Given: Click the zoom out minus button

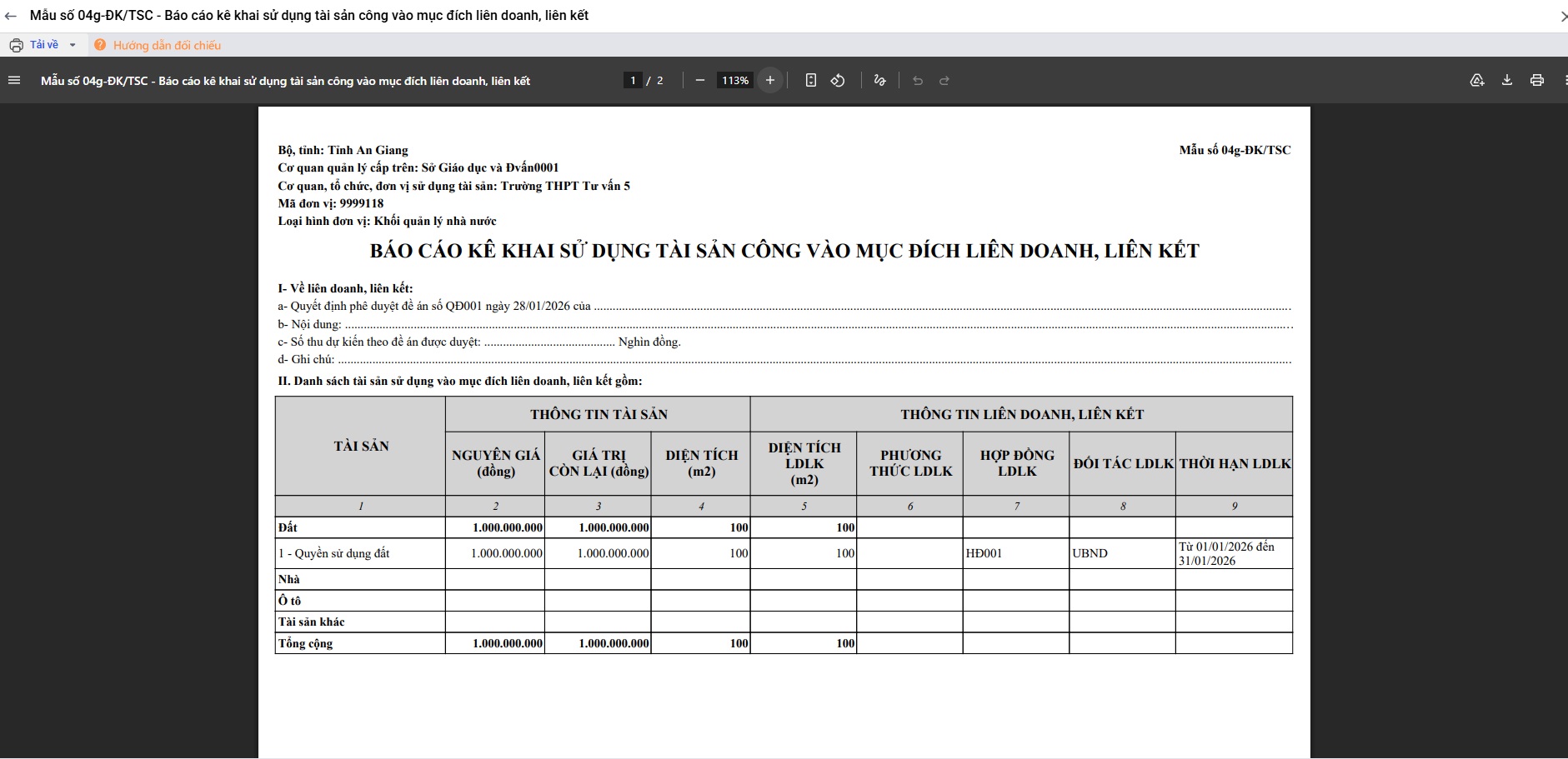Looking at the screenshot, I should (699, 81).
